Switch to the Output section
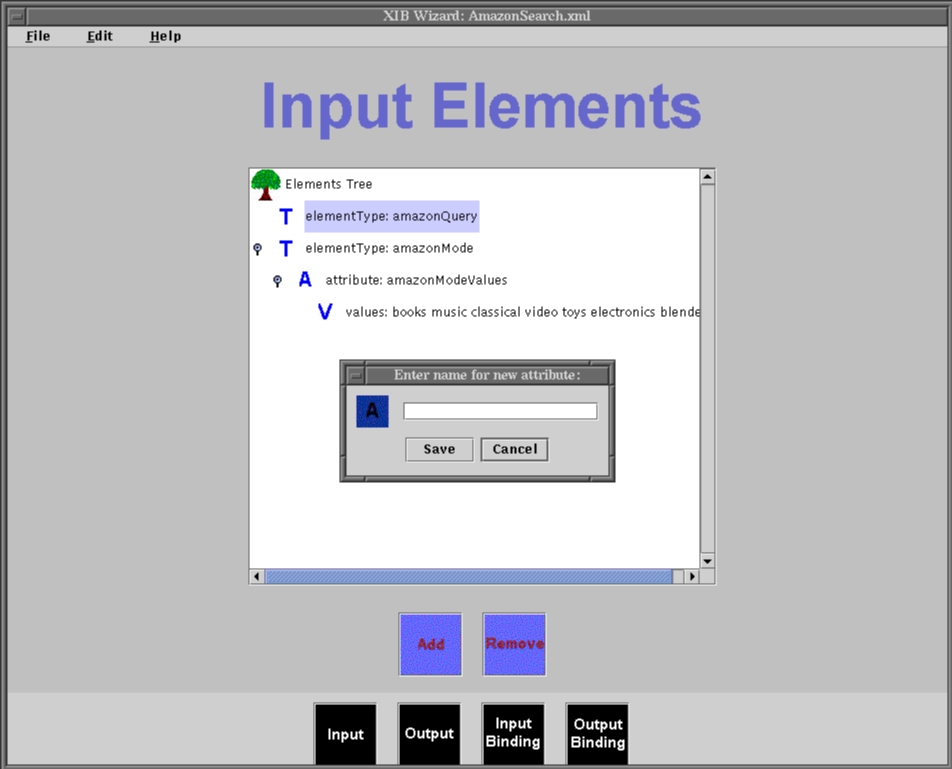Viewport: 952px width, 769px height. click(x=429, y=734)
